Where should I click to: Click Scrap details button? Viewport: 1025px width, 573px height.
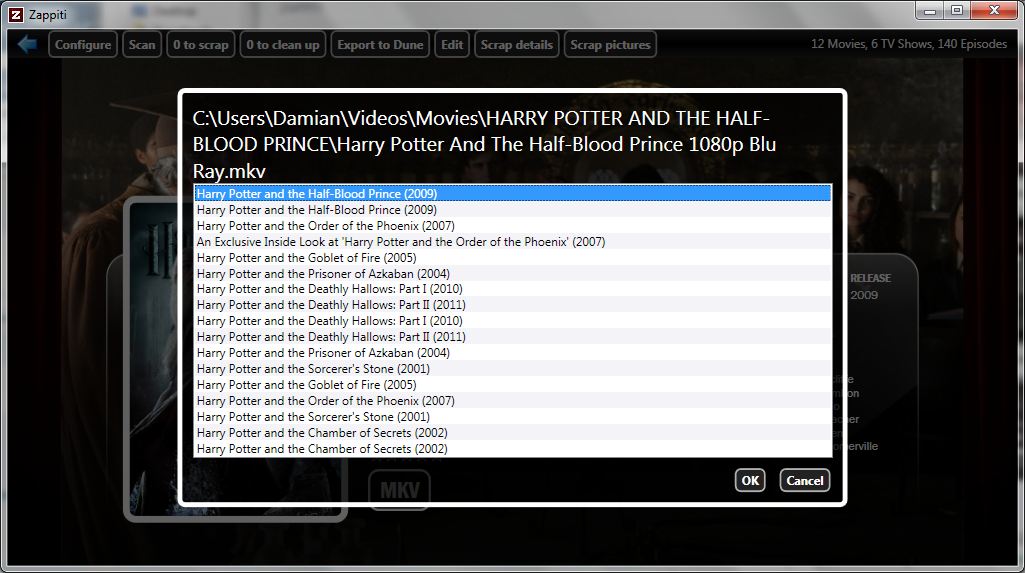click(516, 44)
